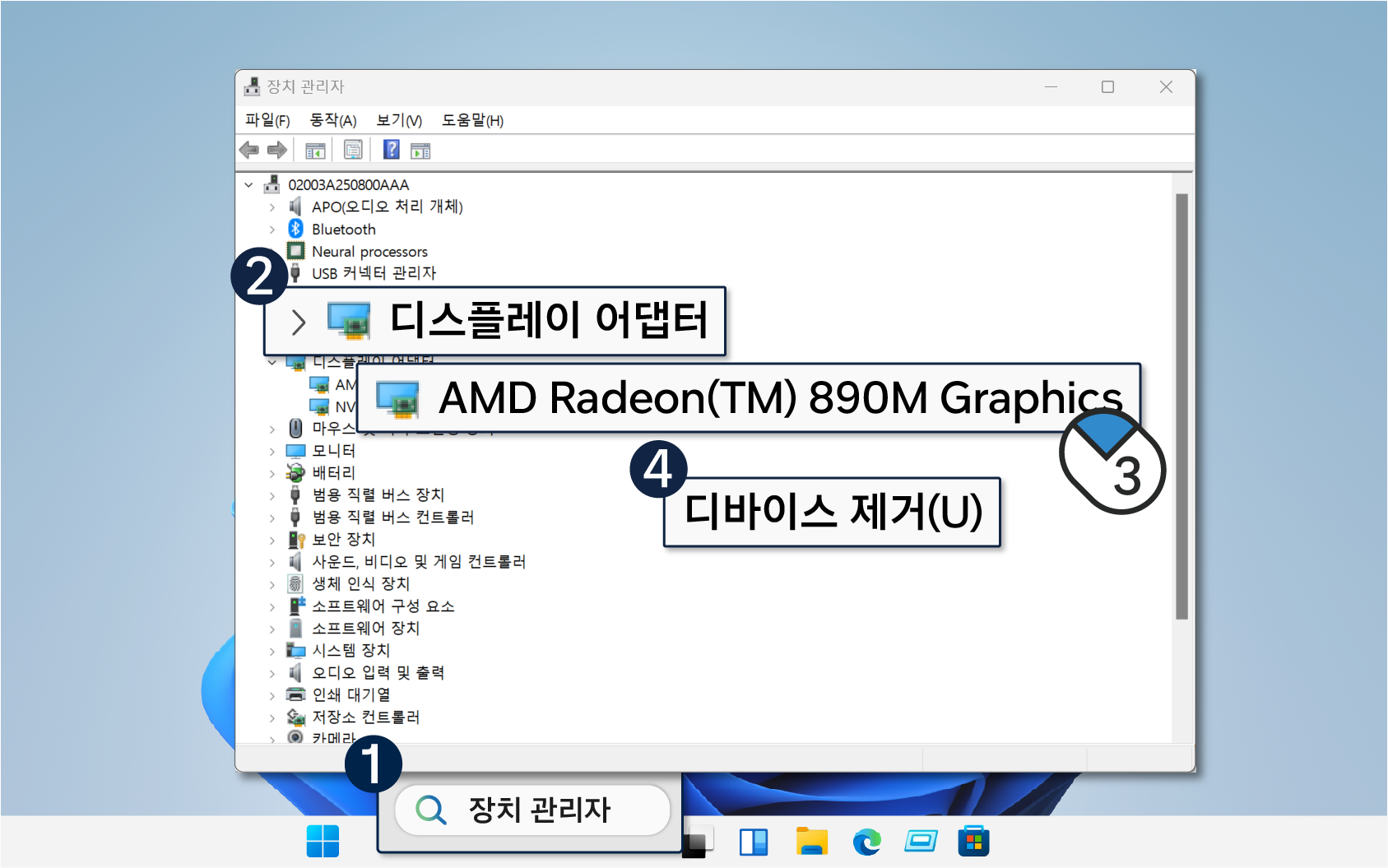Viewport: 1388px width, 868px height.
Task: Open the 파일(F) menu
Action: (x=267, y=120)
